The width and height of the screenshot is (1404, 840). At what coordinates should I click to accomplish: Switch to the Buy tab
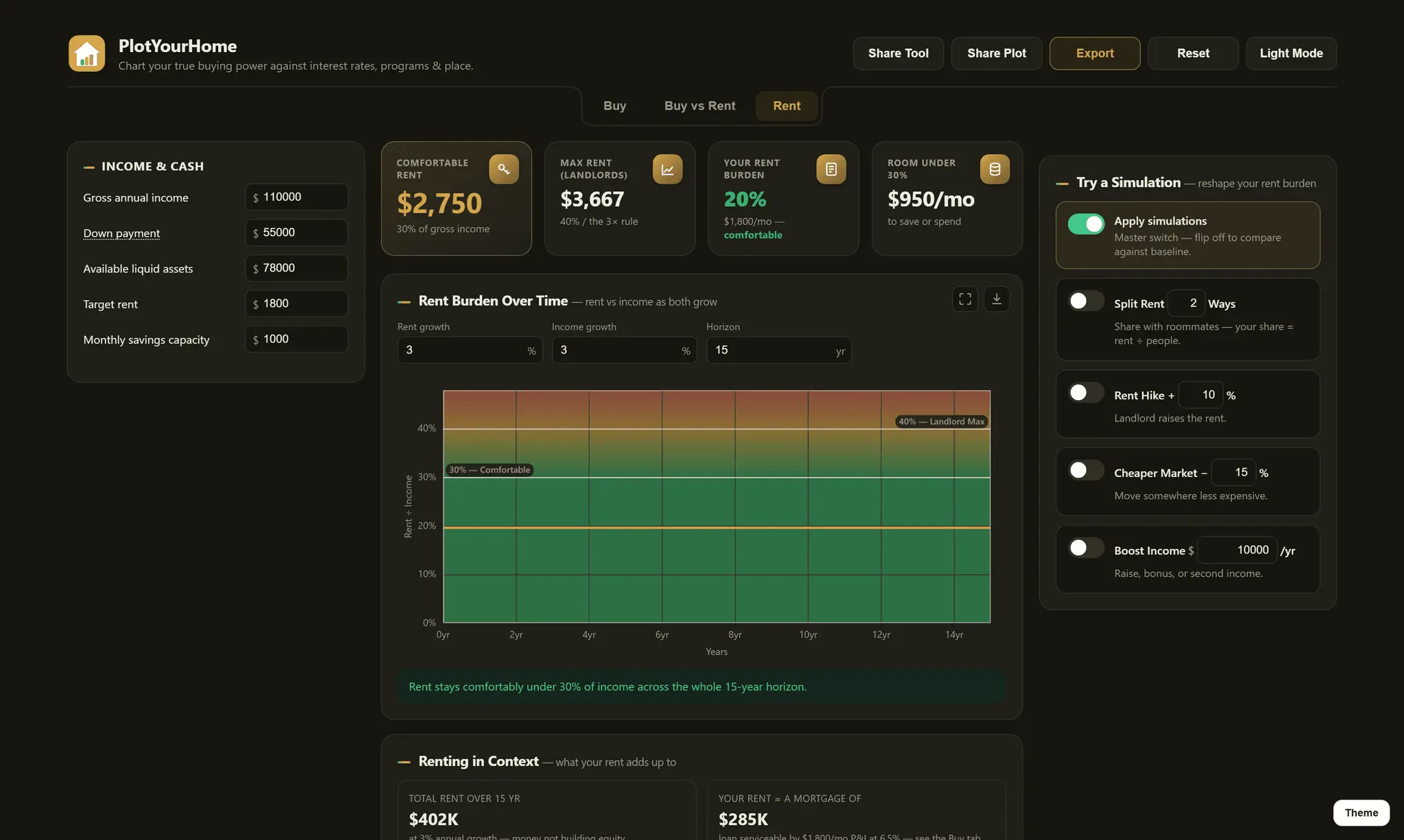(615, 106)
